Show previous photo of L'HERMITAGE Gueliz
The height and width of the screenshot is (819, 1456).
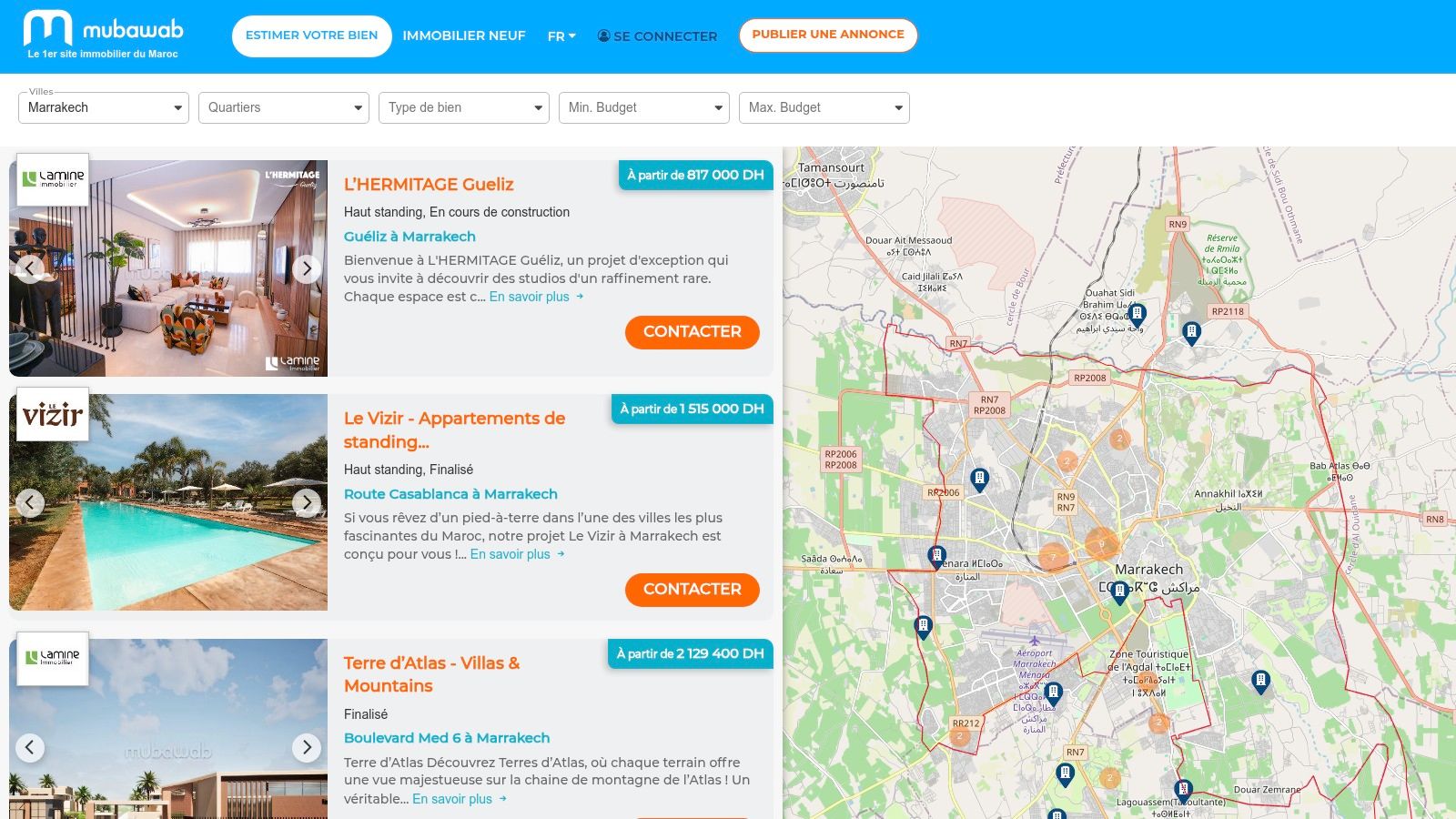click(x=30, y=268)
